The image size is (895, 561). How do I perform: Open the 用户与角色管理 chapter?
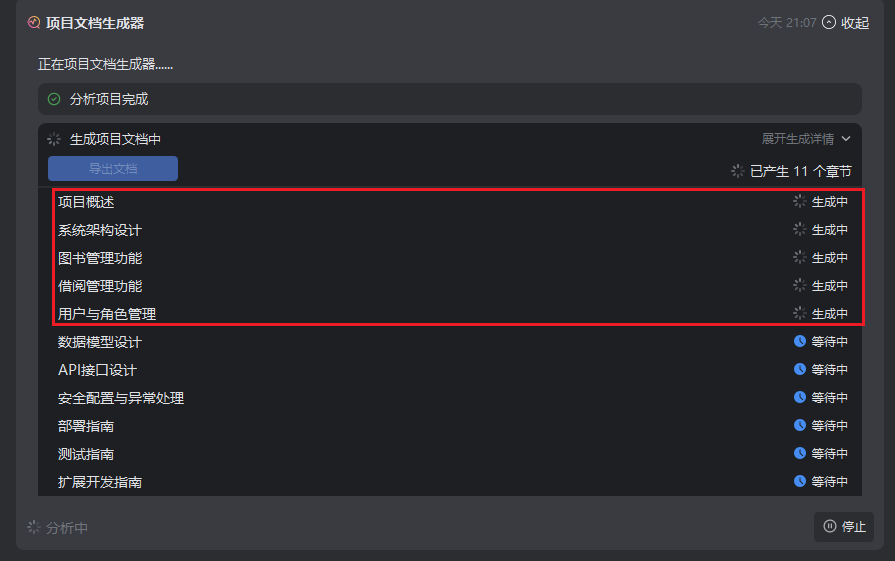(107, 314)
